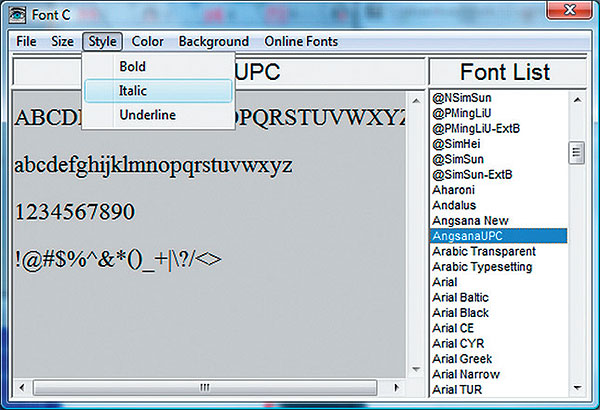Select @PMingLiU-ExtB in the font list
The height and width of the screenshot is (410, 600).
tap(498, 128)
